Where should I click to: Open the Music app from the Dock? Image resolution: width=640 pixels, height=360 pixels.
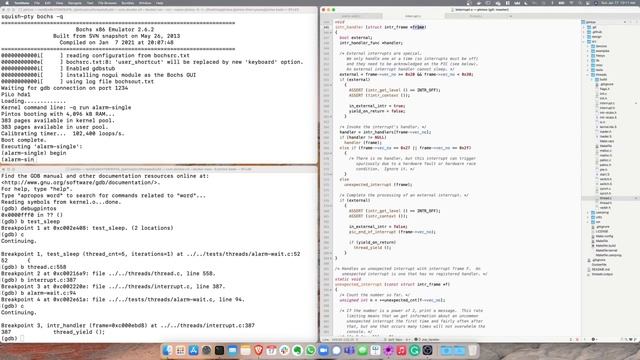tap(401, 350)
